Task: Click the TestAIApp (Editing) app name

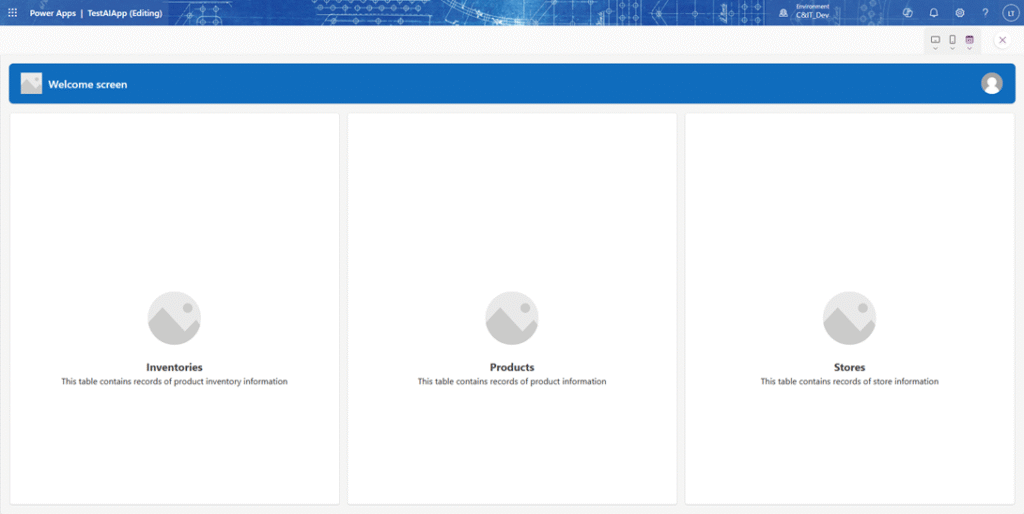Action: coord(125,13)
